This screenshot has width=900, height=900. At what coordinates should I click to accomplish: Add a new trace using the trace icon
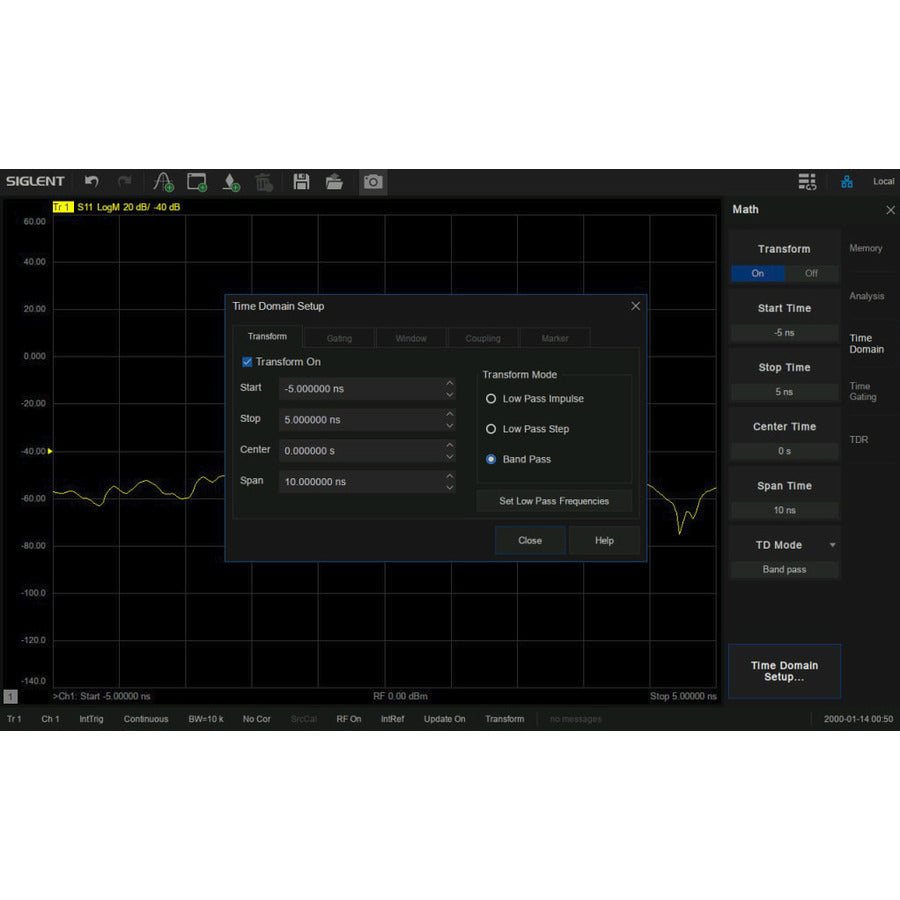pyautogui.click(x=162, y=182)
